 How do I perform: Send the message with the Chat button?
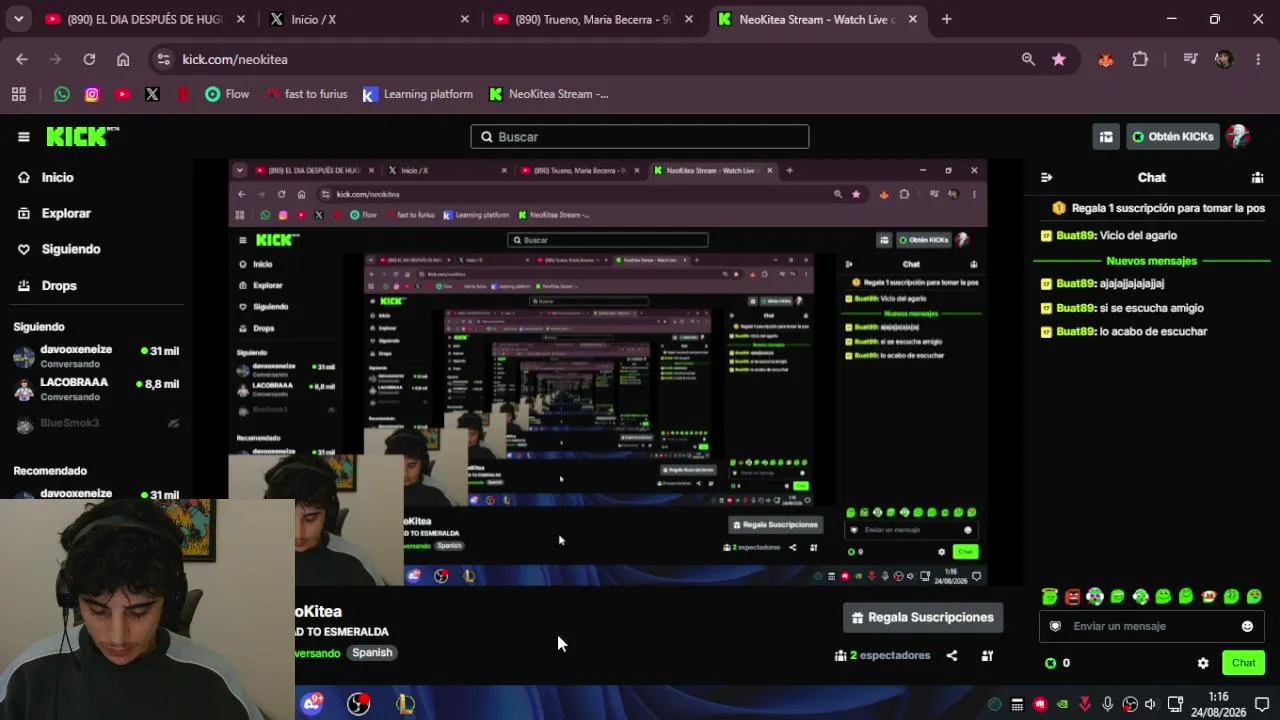point(1243,663)
